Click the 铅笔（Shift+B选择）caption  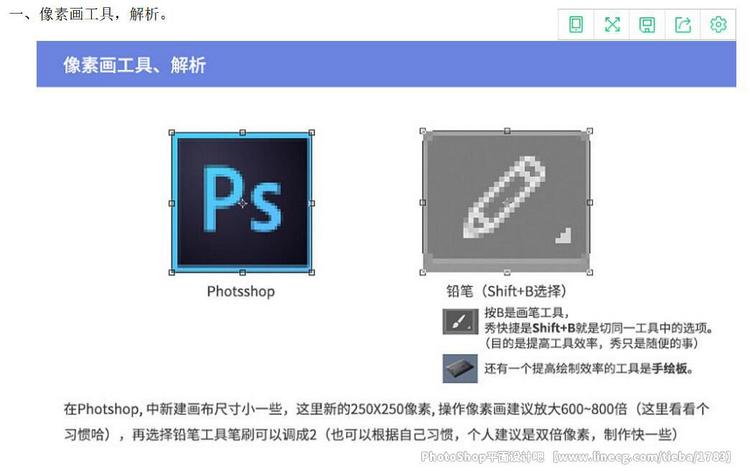tap(507, 291)
